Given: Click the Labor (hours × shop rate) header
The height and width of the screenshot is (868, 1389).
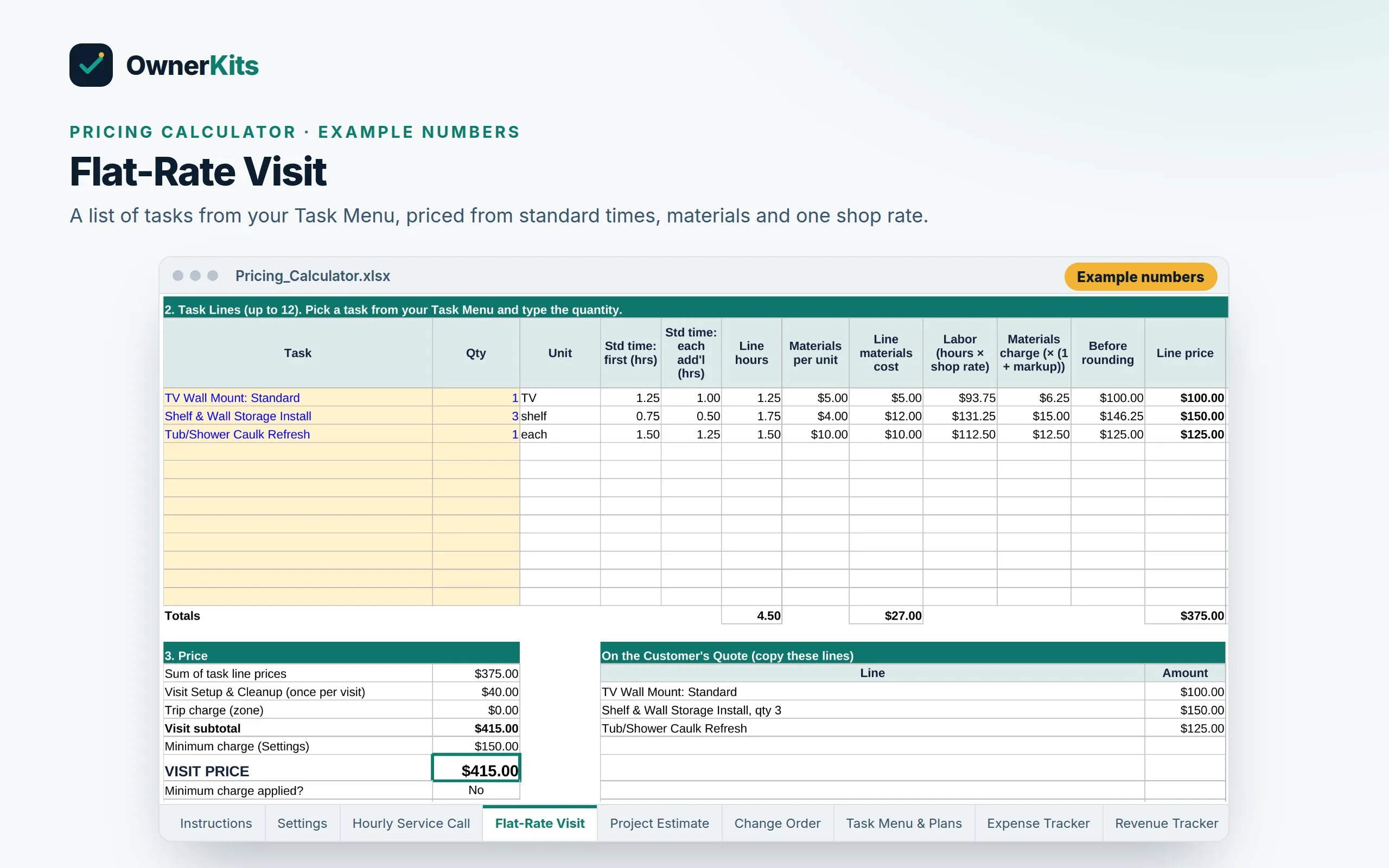Looking at the screenshot, I should (960, 353).
